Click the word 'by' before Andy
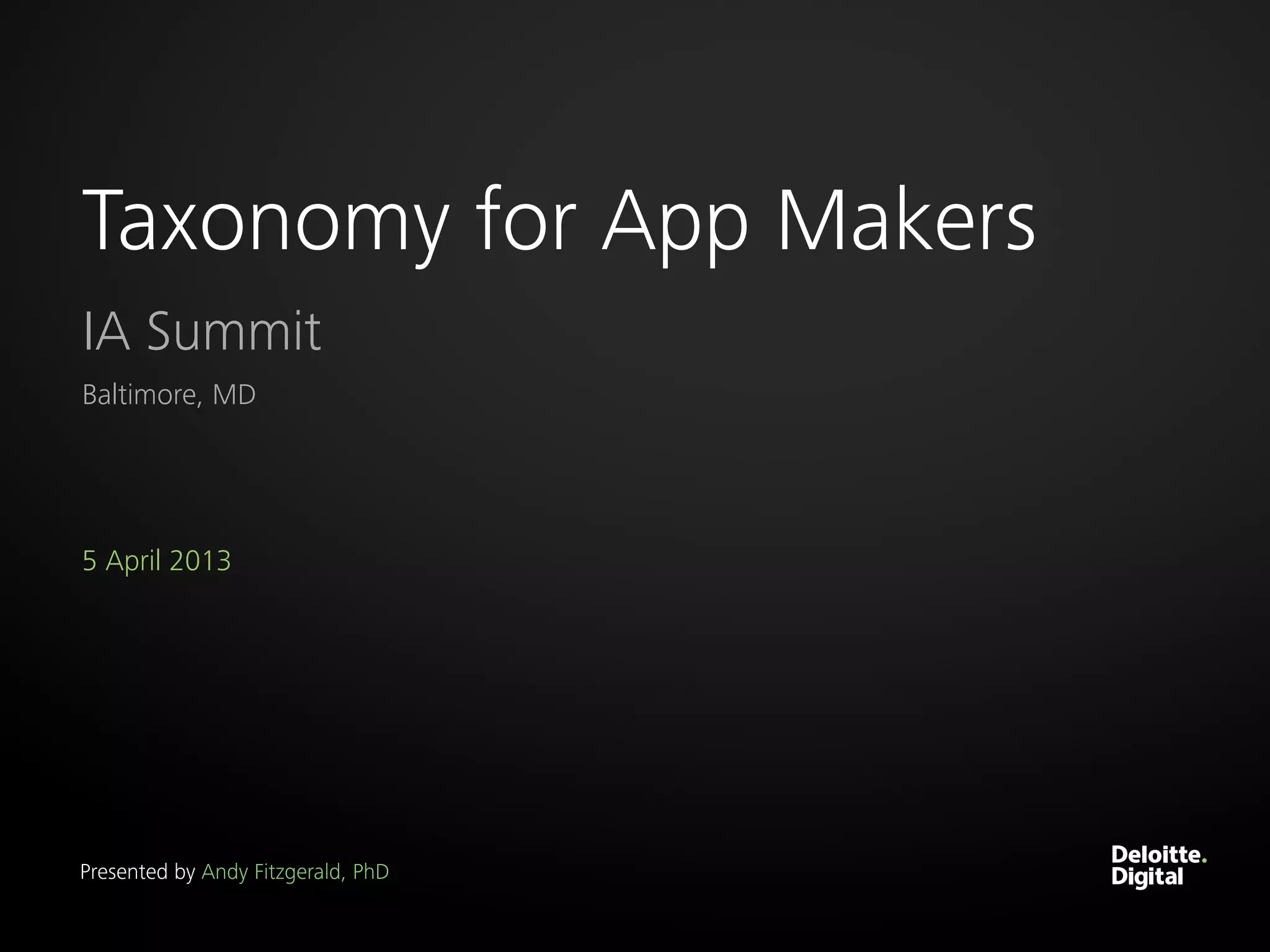 pyautogui.click(x=185, y=871)
